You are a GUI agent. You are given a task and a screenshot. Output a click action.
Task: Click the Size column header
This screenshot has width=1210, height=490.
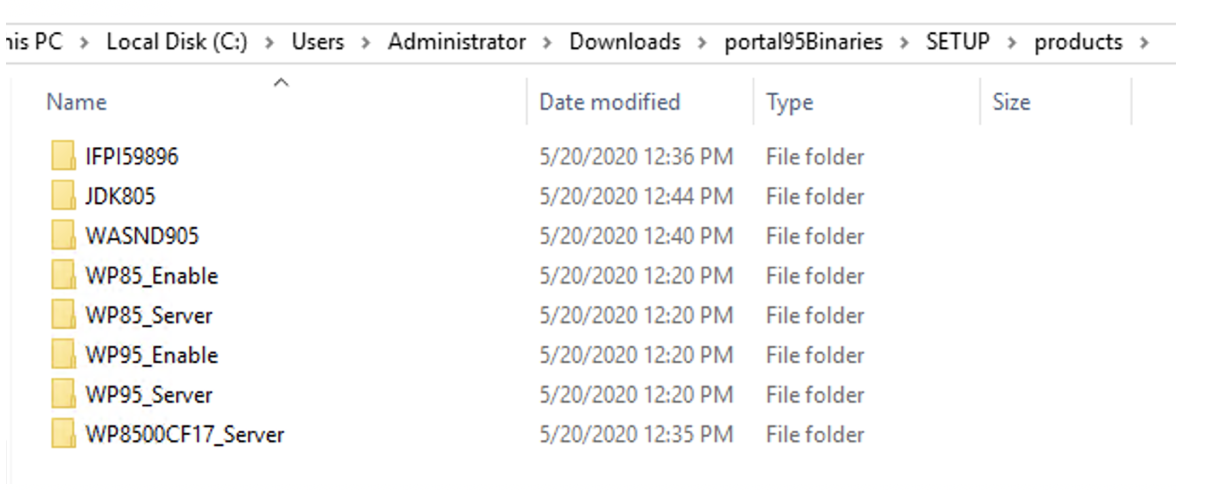pyautogui.click(x=1010, y=102)
